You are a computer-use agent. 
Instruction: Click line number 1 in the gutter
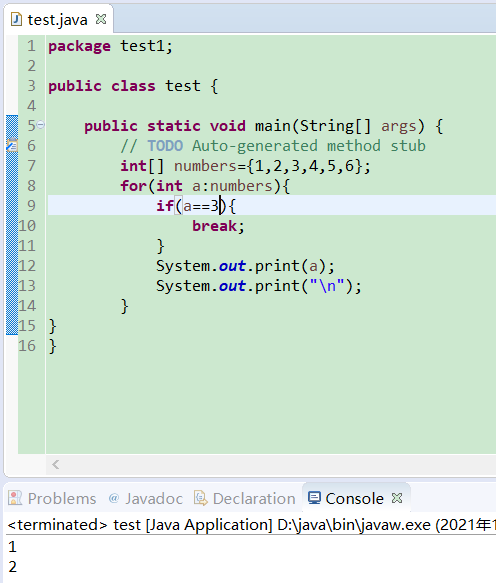pos(31,46)
